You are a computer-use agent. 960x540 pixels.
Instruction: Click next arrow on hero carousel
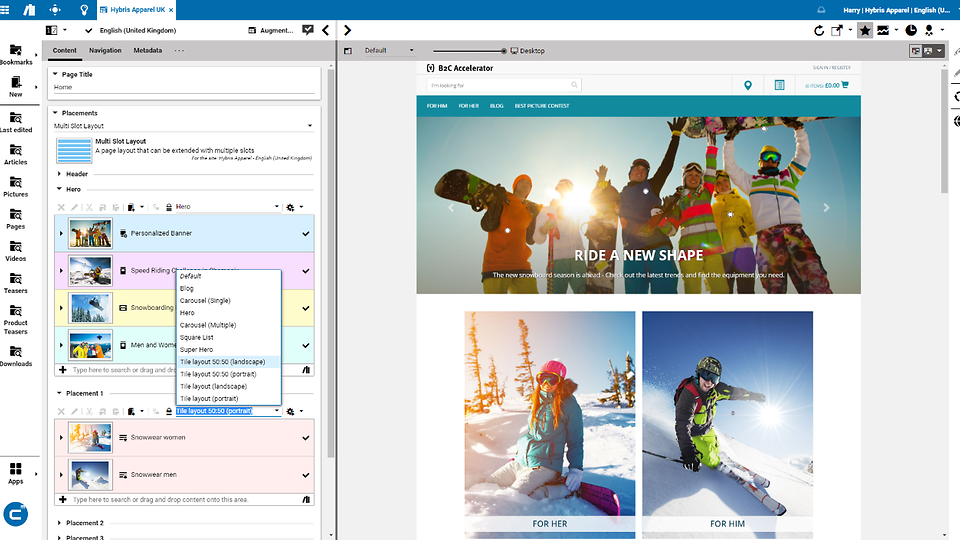pyautogui.click(x=826, y=208)
